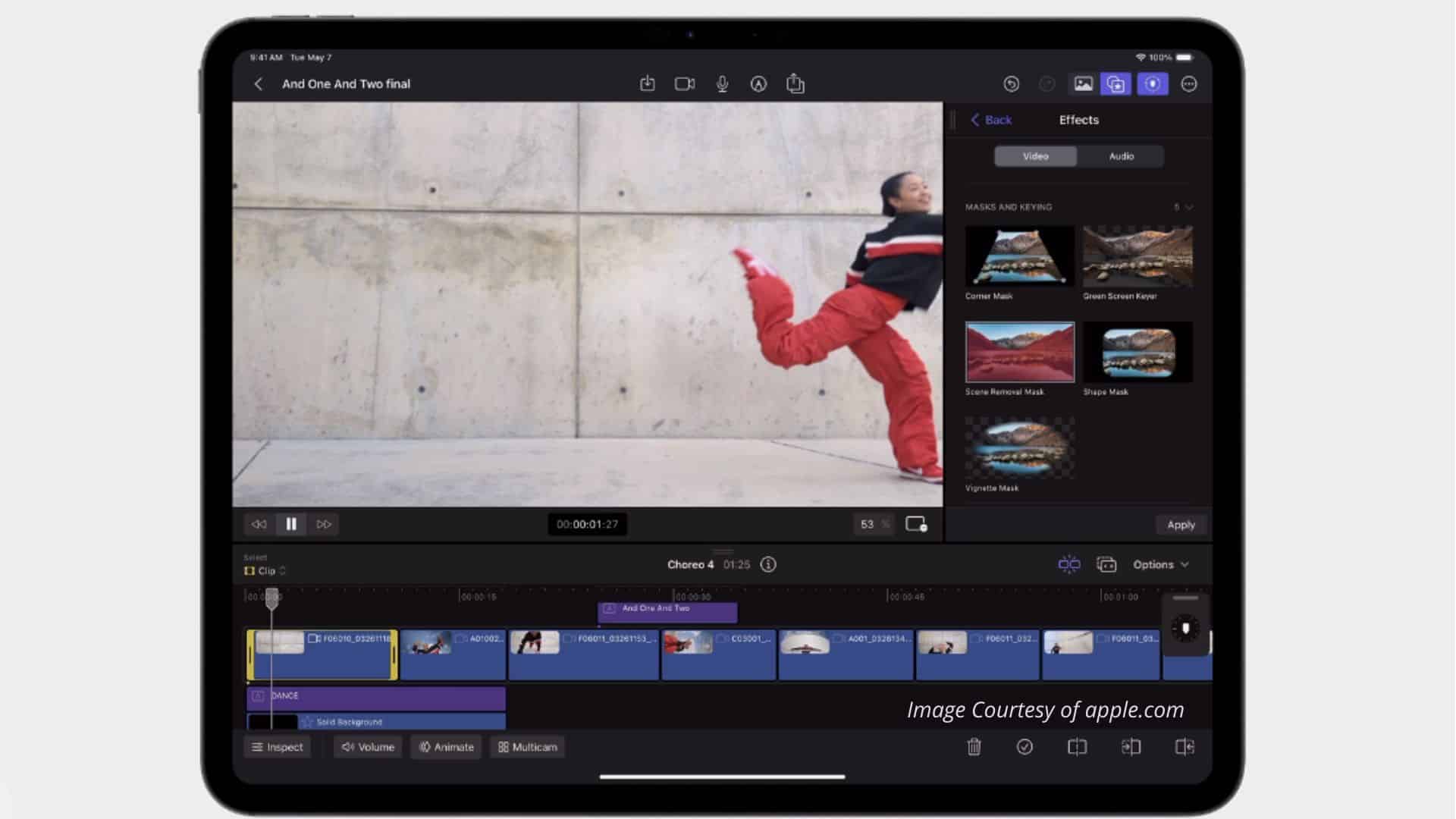Expand the Options dropdown
The image size is (1456, 819).
[1160, 564]
